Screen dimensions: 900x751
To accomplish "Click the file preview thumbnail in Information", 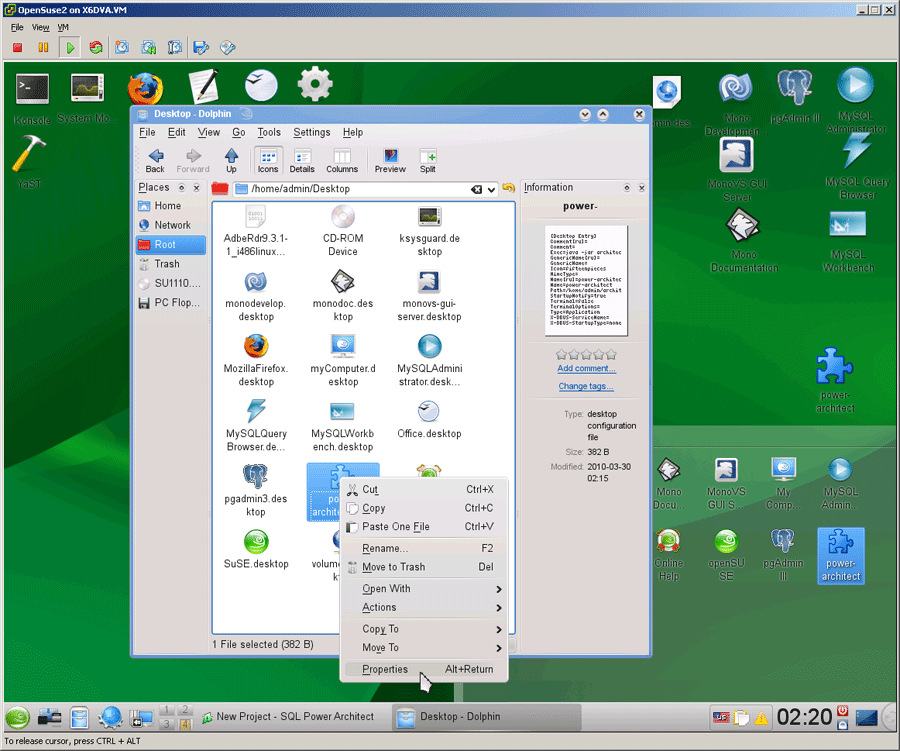I will (x=586, y=280).
